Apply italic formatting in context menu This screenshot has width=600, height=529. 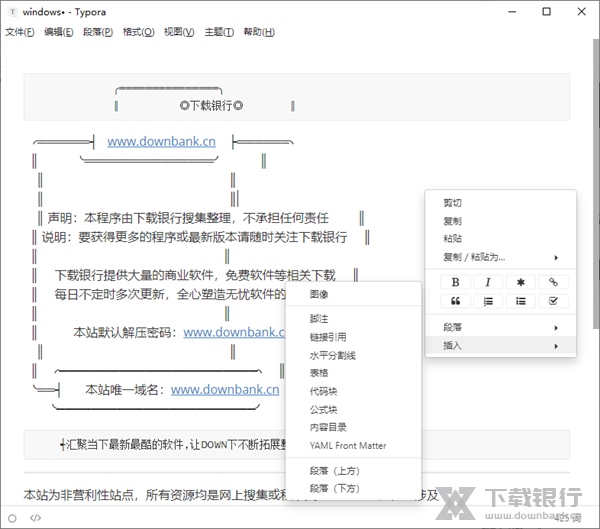[488, 282]
